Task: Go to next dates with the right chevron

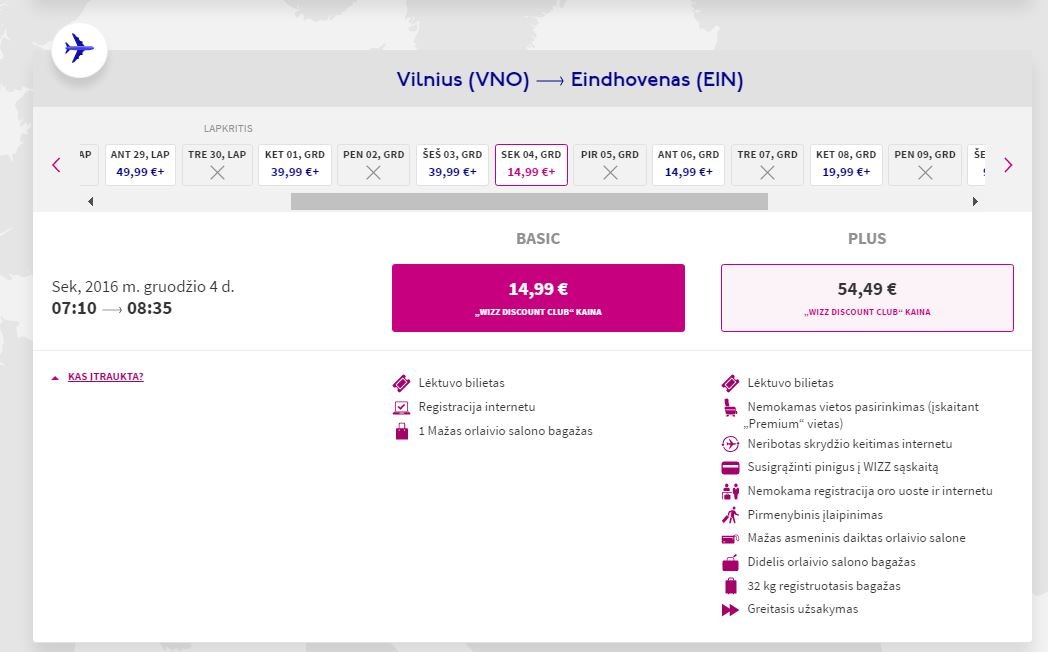Action: 1008,165
